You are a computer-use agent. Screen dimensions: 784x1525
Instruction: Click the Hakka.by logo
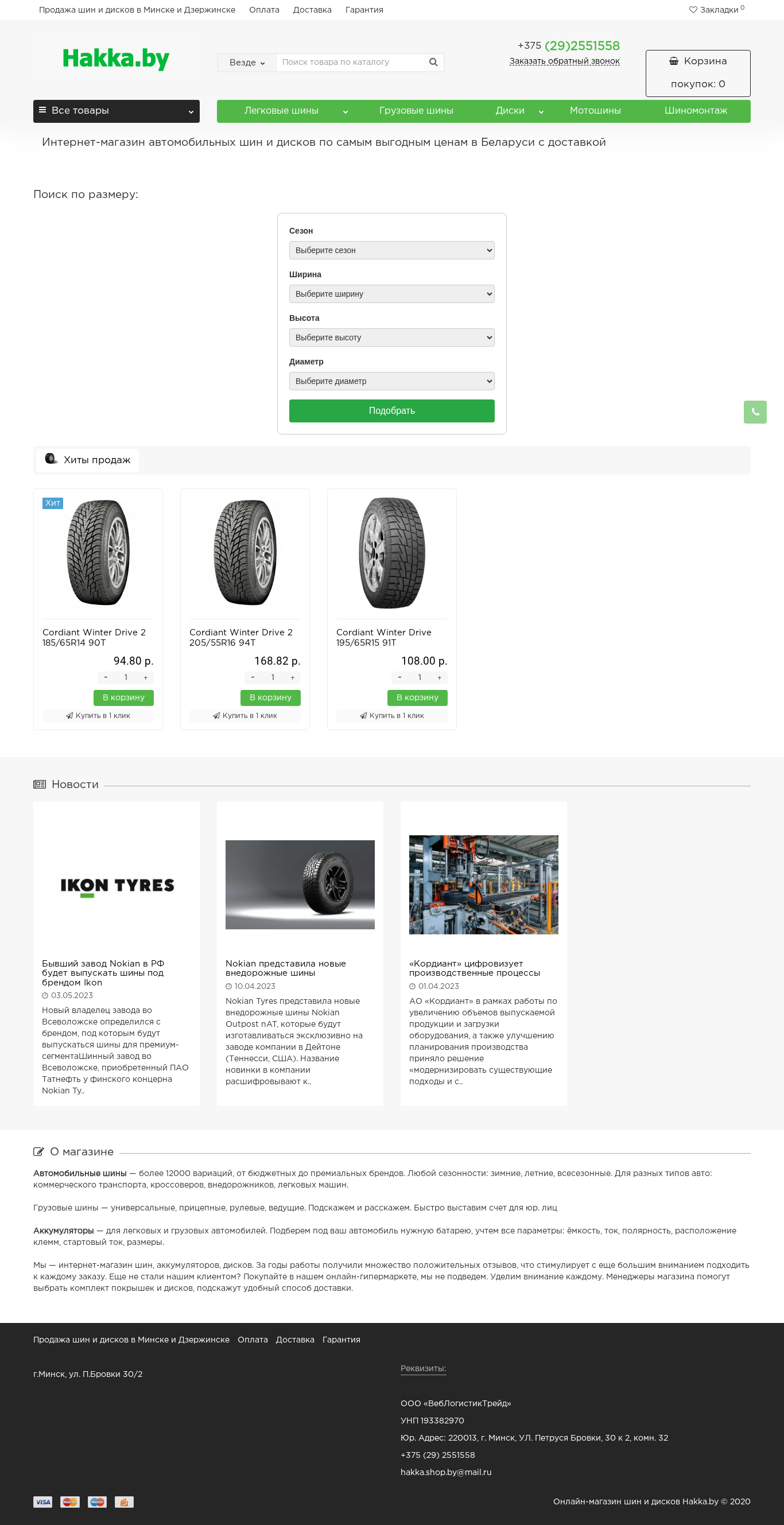116,59
